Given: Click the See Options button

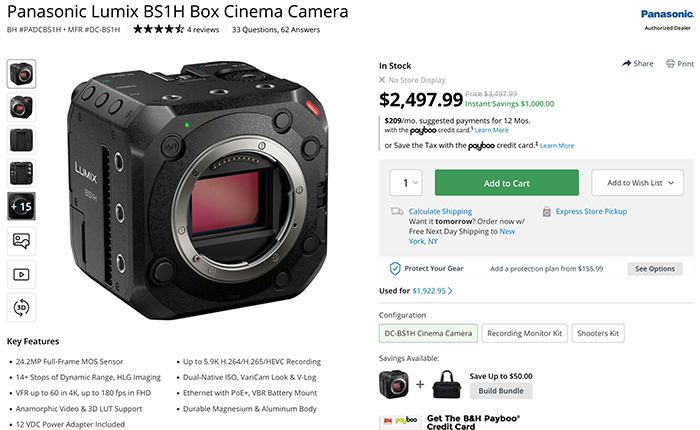Looking at the screenshot, I should point(655,269).
